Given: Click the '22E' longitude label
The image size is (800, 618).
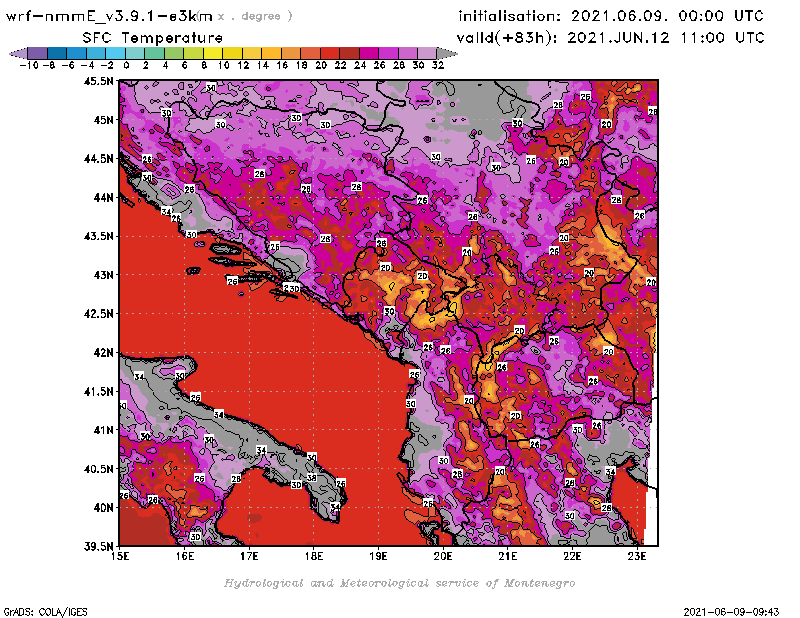Looking at the screenshot, I should 572,556.
